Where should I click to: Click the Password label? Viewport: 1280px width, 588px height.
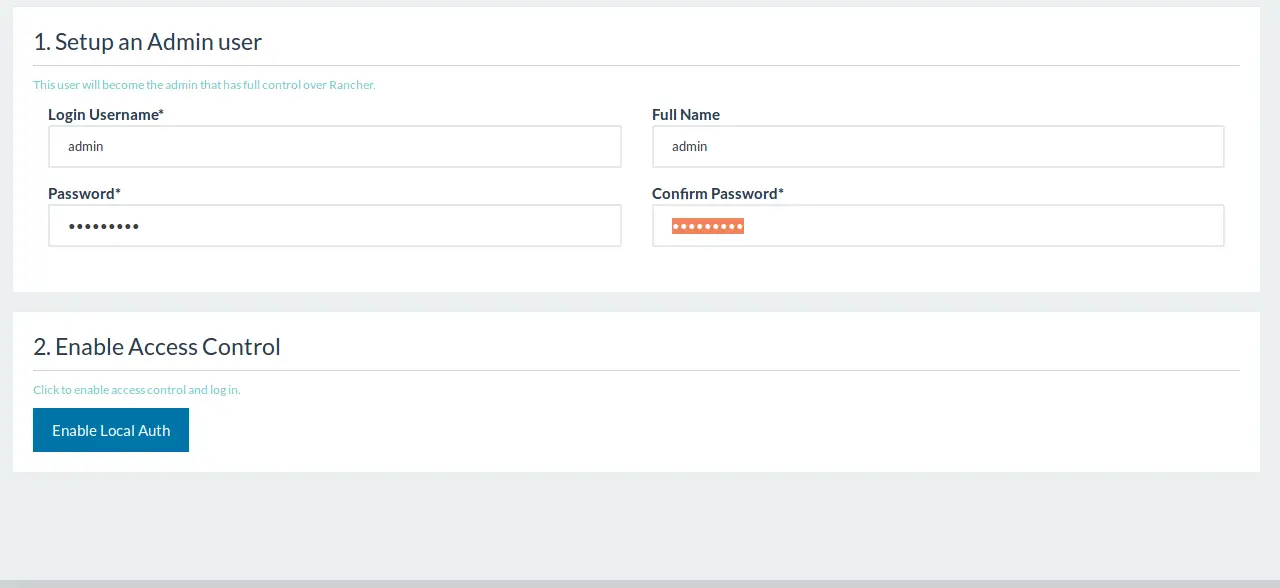click(x=84, y=193)
